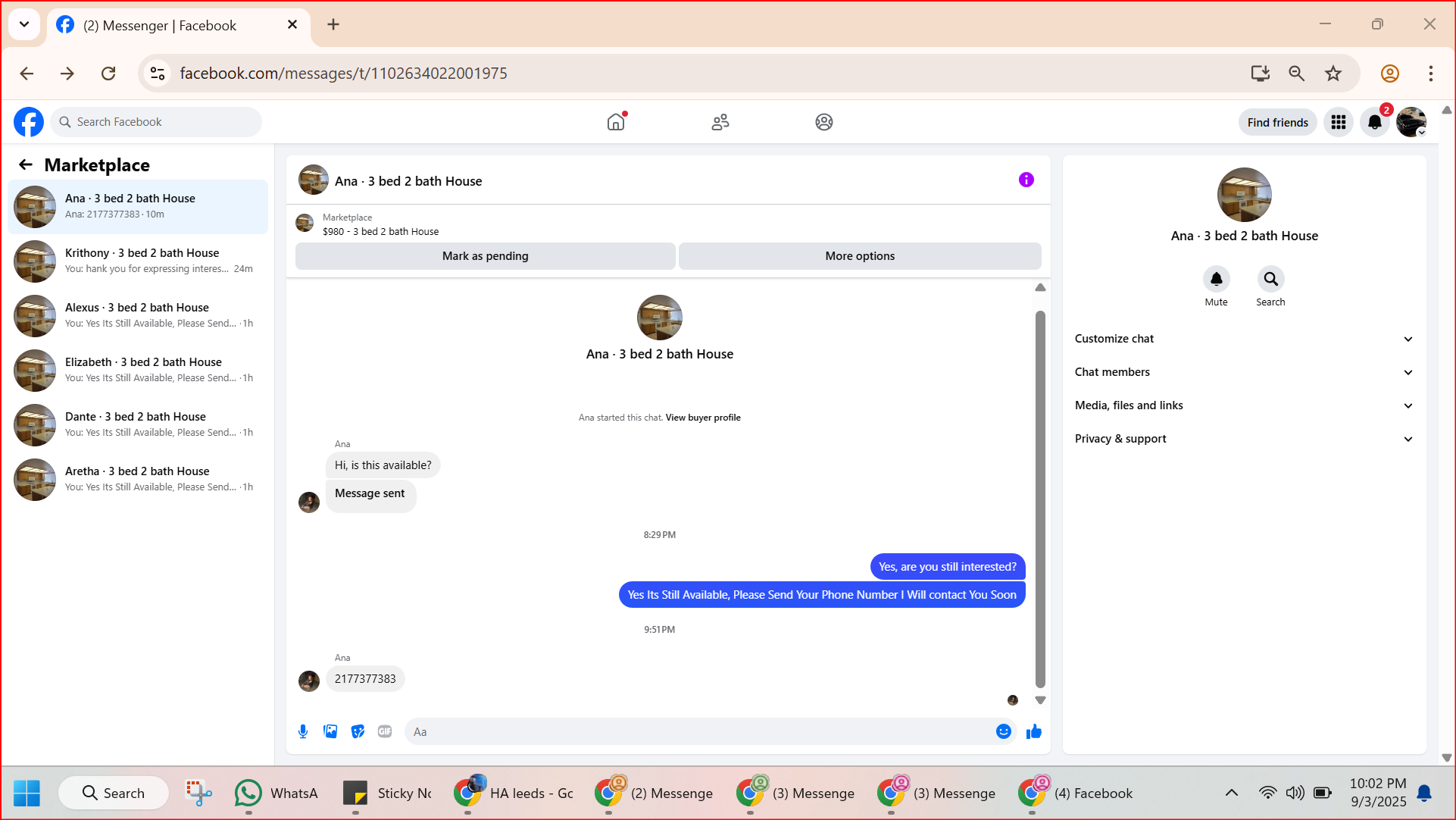Viewport: 1456px width, 820px height.
Task: Open the notifications bell
Action: click(1375, 122)
